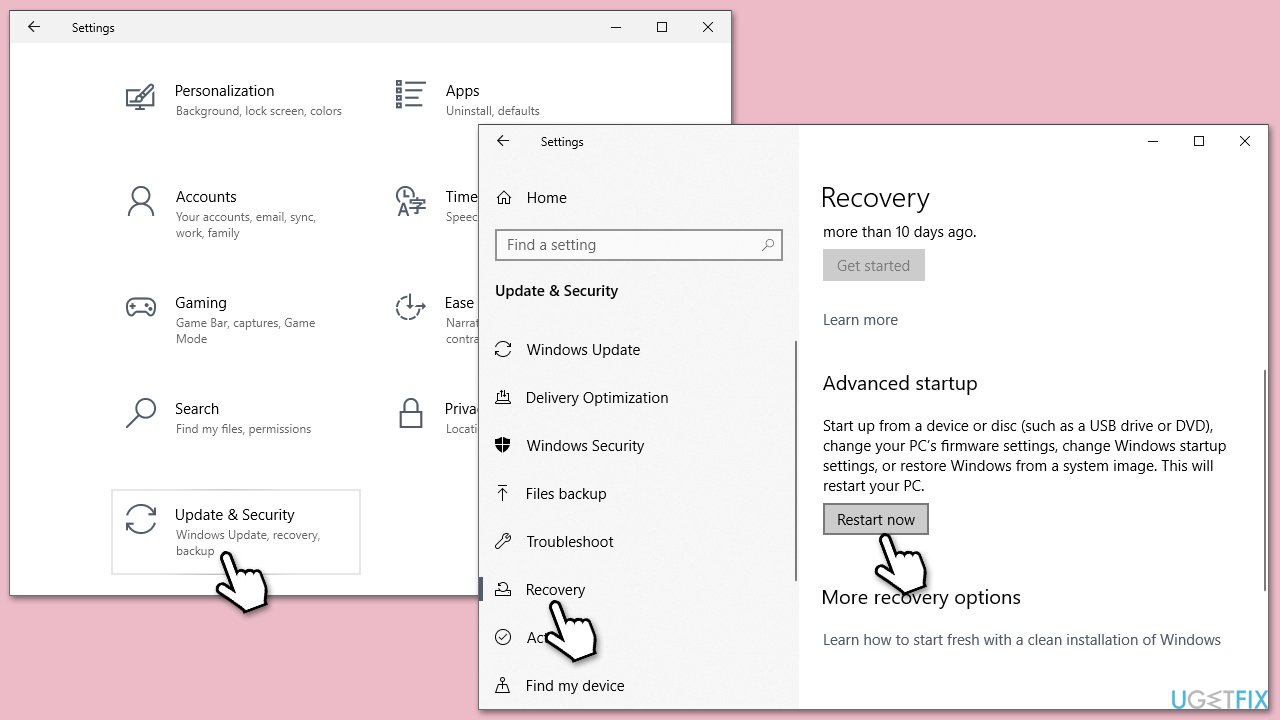Image resolution: width=1280 pixels, height=720 pixels.
Task: Open the Gaming controller icon
Action: [140, 307]
